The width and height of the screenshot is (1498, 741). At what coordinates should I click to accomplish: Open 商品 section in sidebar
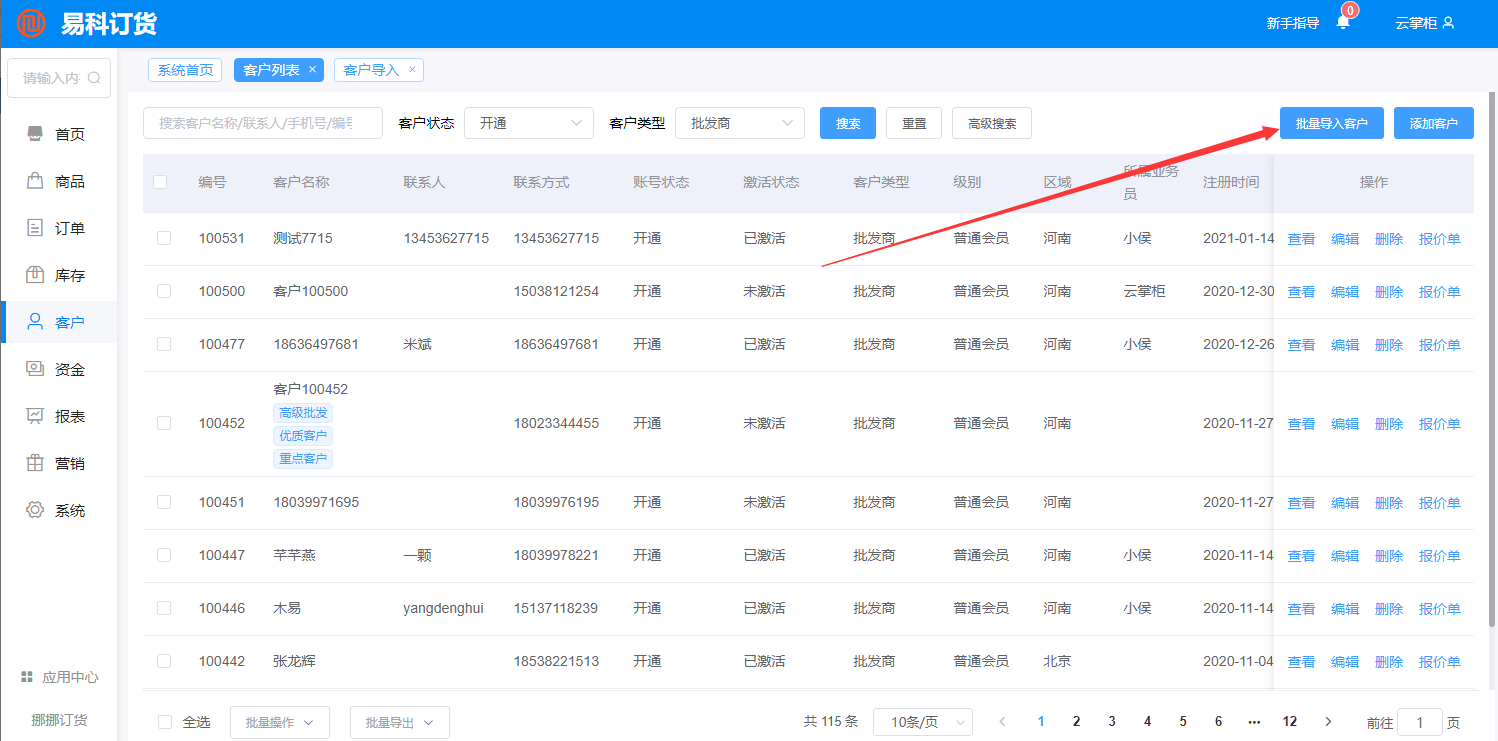click(58, 181)
